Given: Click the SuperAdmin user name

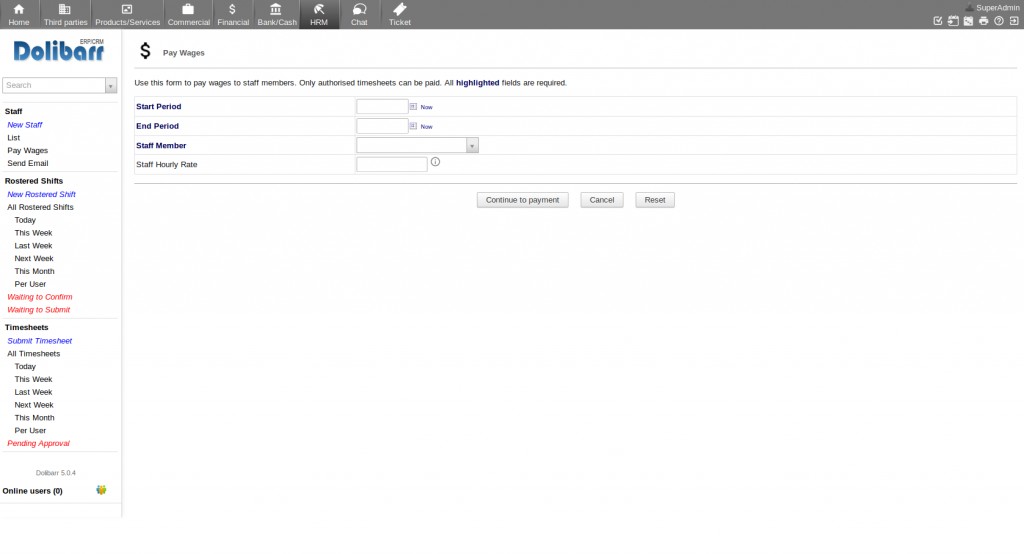Looking at the screenshot, I should pos(997,8).
